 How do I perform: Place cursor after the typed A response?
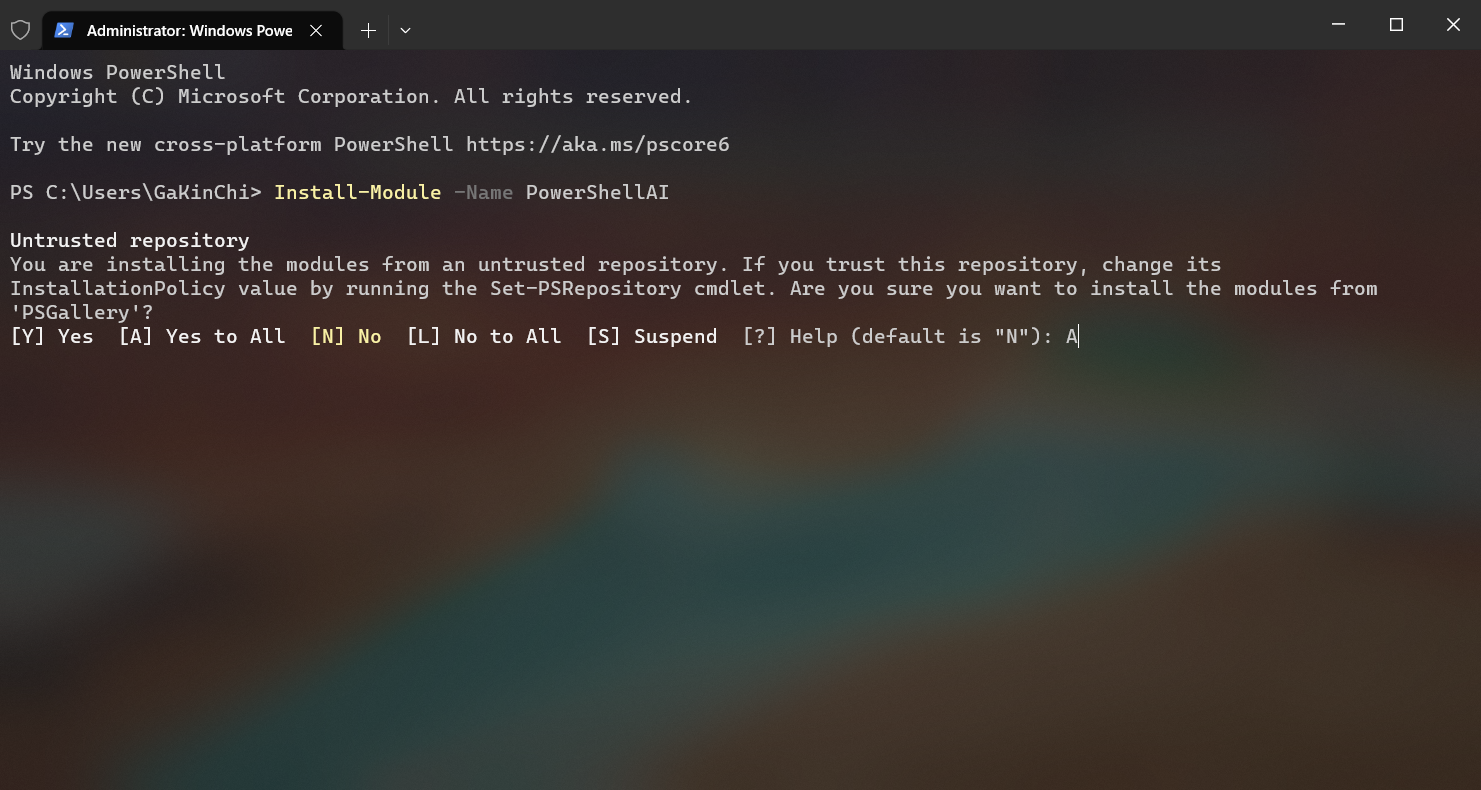[1079, 336]
